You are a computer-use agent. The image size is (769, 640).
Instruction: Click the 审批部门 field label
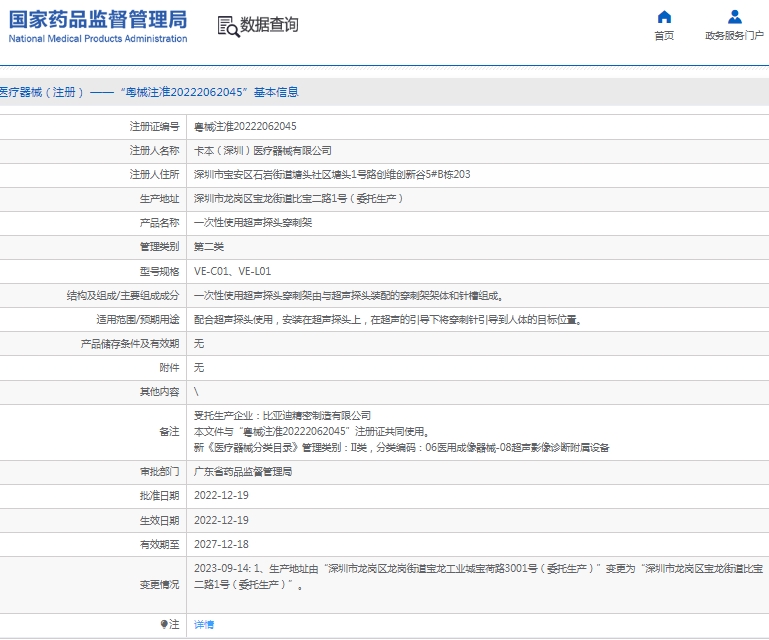[x=159, y=472]
